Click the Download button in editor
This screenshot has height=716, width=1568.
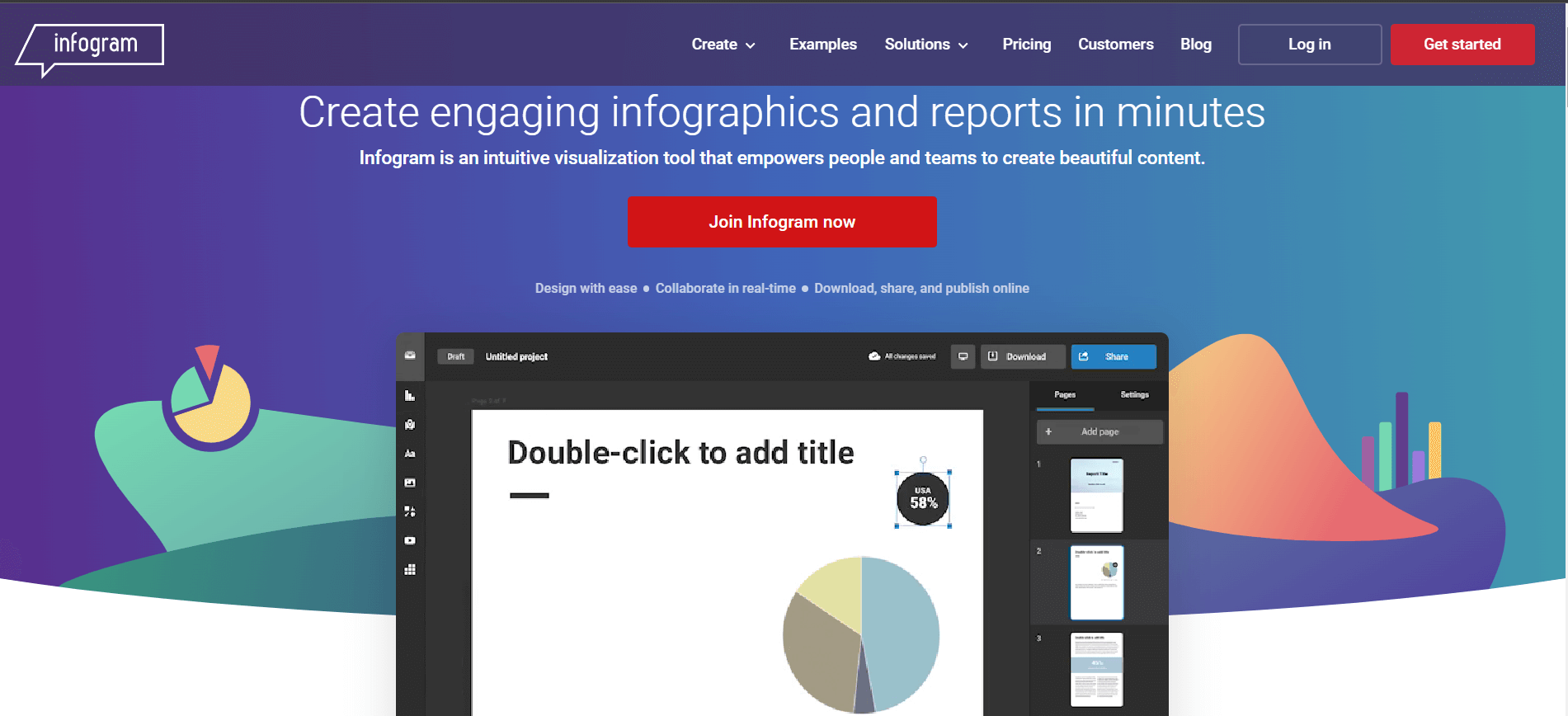[1023, 356]
